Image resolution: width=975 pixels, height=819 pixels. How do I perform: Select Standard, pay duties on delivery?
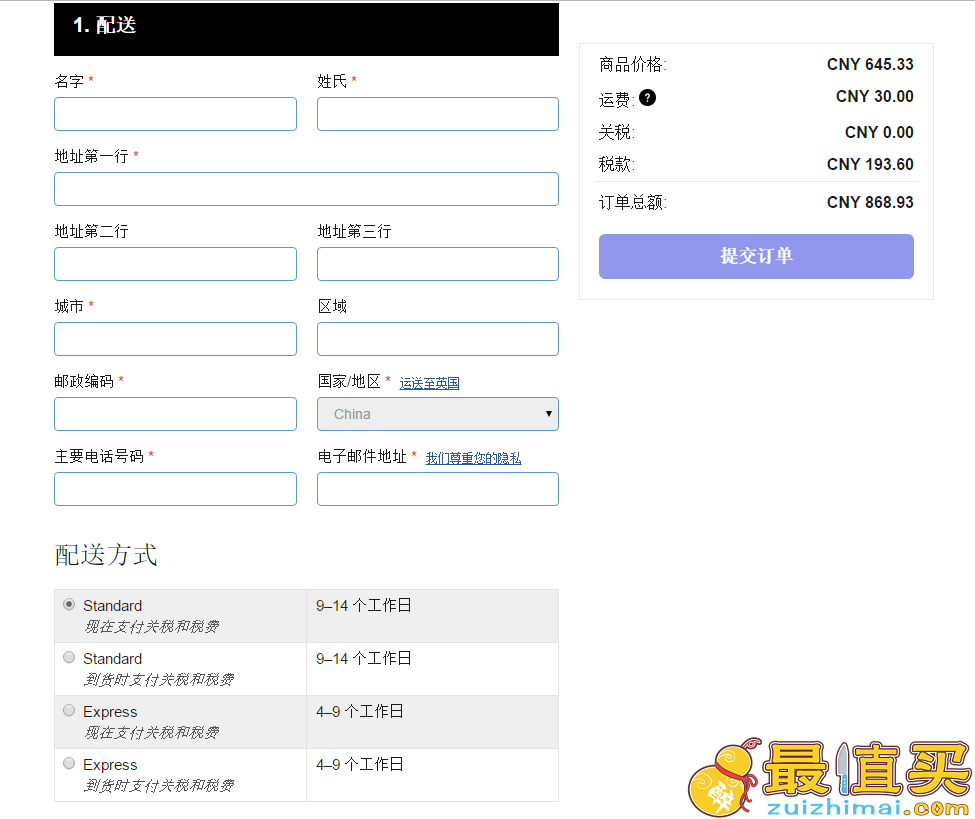click(x=69, y=657)
